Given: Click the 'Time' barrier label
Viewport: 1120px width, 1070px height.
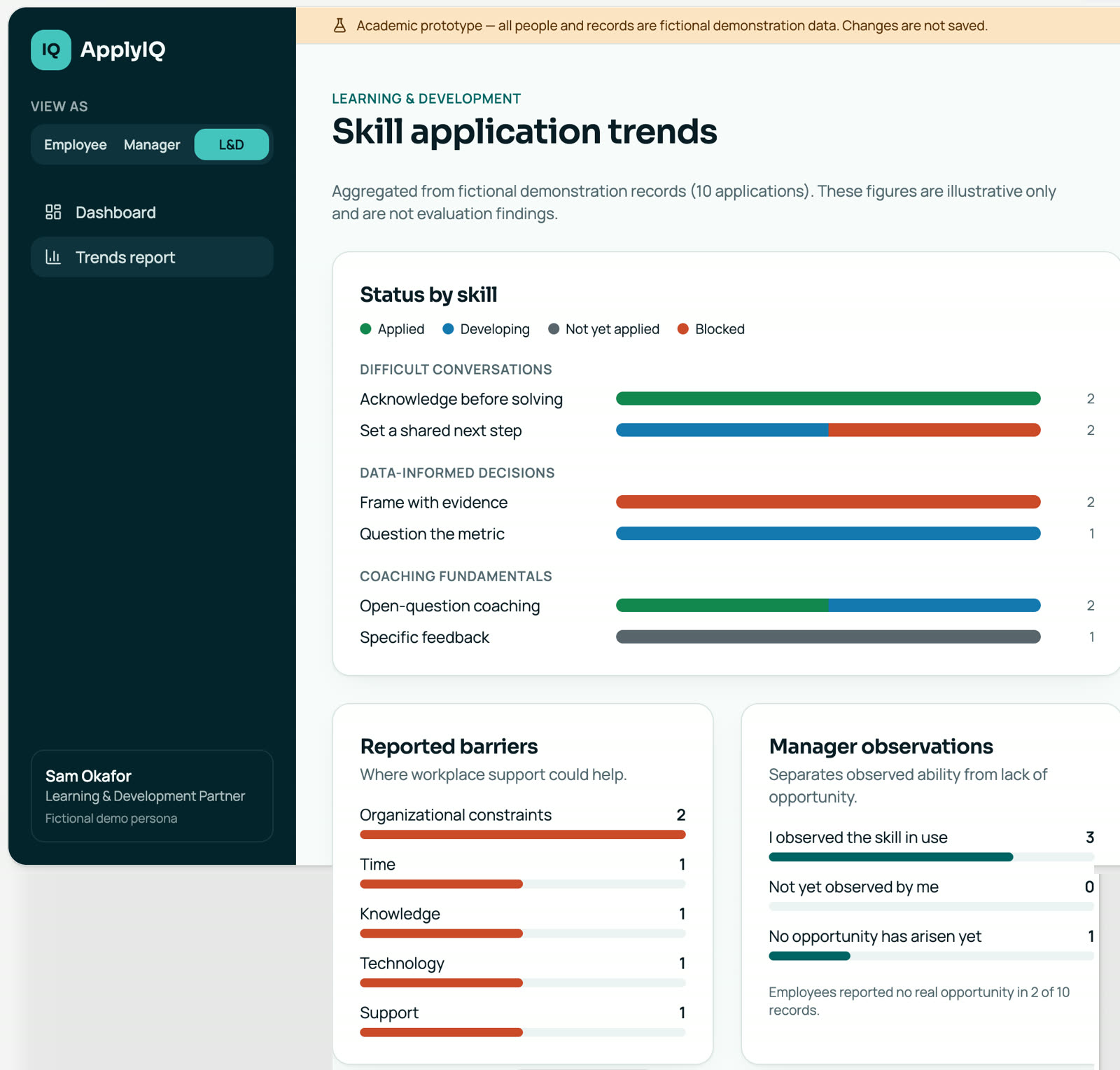Looking at the screenshot, I should tap(377, 865).
